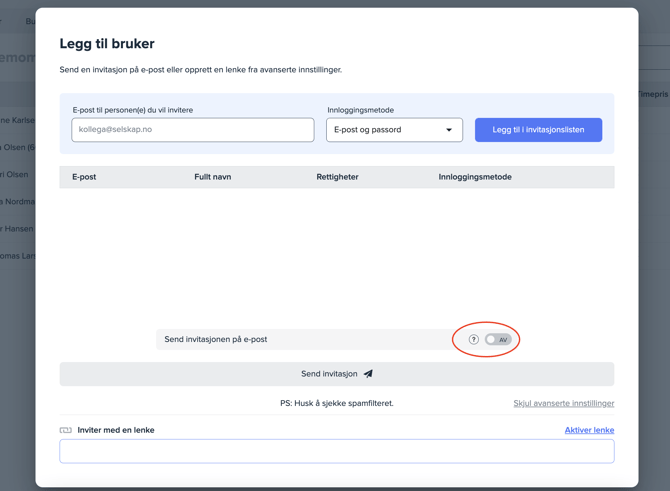
Task: Select the Rettigheter column header
Action: pyautogui.click(x=337, y=177)
